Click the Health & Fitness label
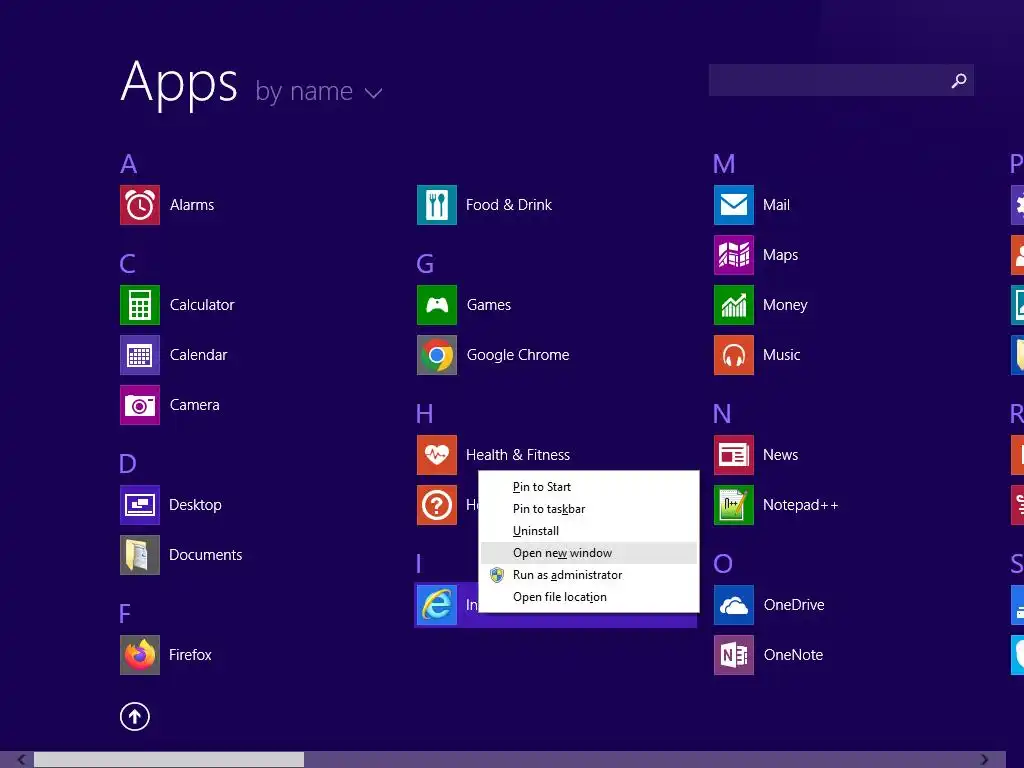The height and width of the screenshot is (768, 1024). coord(518,455)
